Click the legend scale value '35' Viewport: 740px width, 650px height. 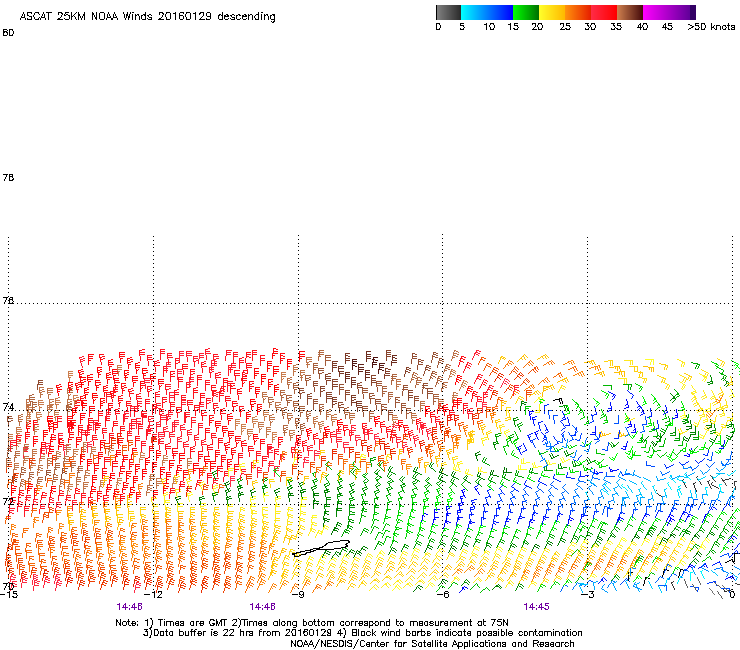pyautogui.click(x=616, y=27)
